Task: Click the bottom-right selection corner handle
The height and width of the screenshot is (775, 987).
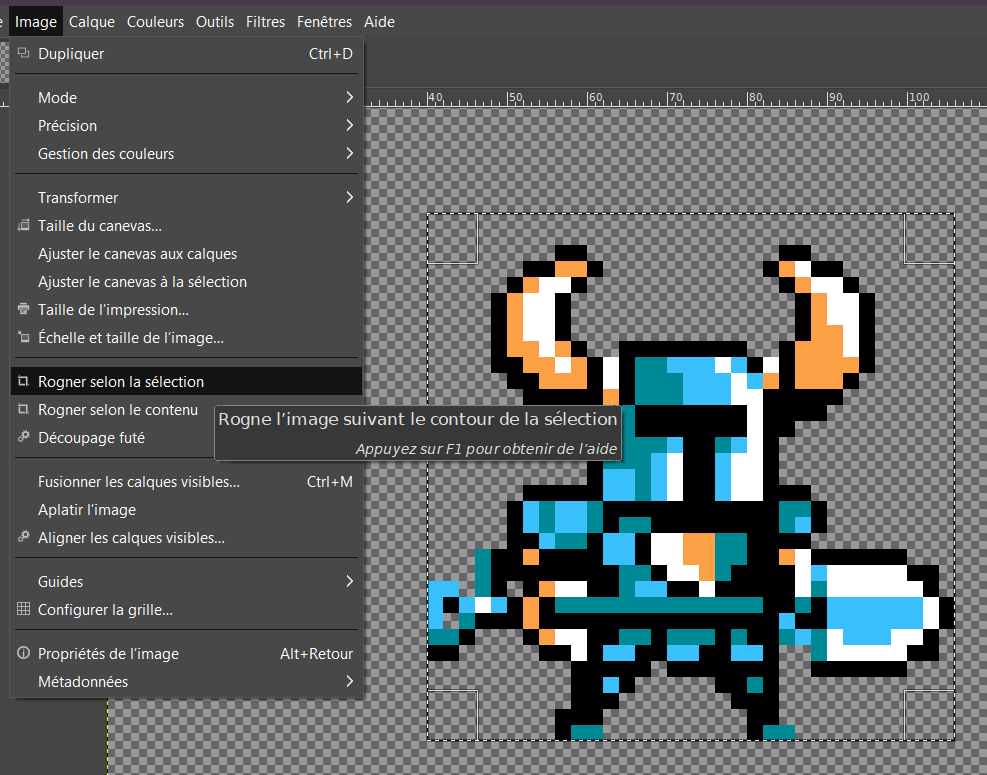Action: click(929, 715)
